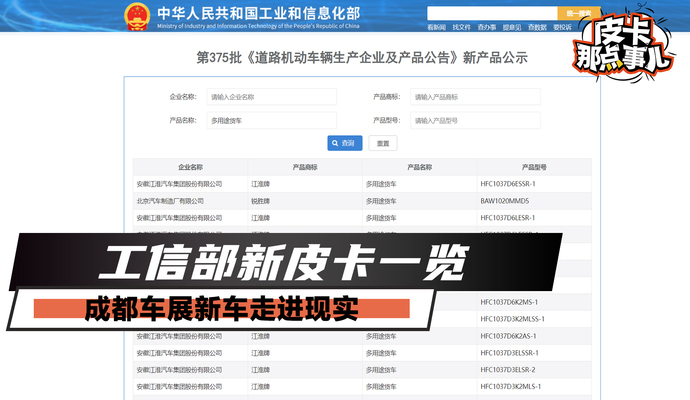Open the 查办事 link
Image resolution: width=690 pixels, height=400 pixels.
(487, 27)
